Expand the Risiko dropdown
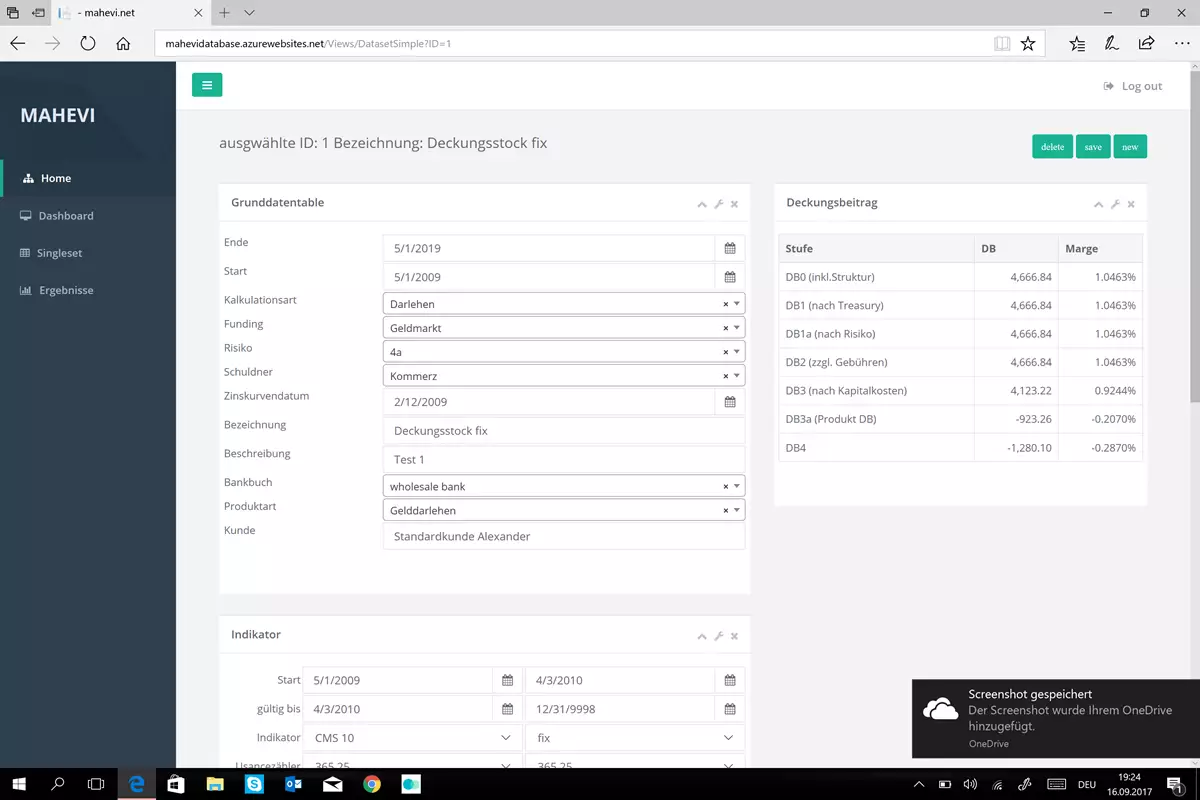 (564, 352)
